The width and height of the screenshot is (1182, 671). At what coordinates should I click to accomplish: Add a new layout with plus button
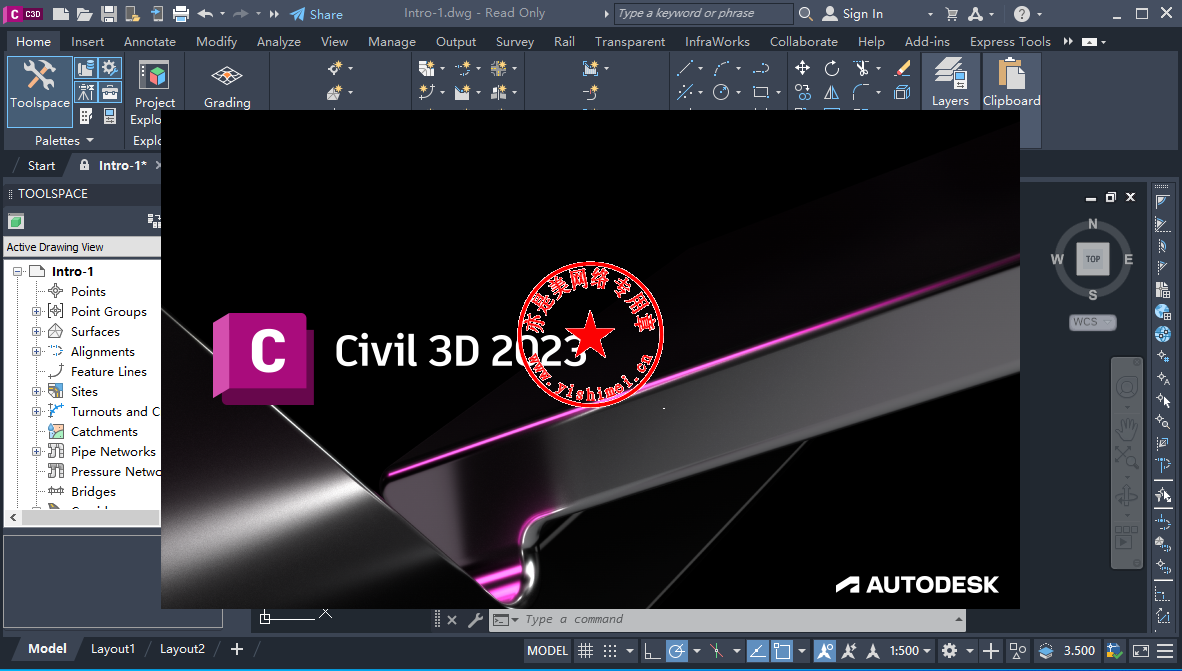click(x=237, y=649)
